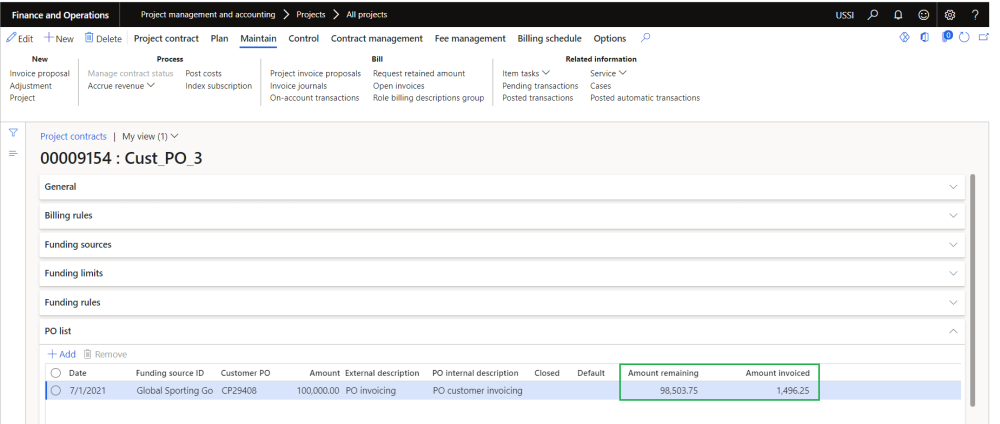Screen dimensions: 1000x424
Task: Collapse the PO list section
Action: point(952,330)
